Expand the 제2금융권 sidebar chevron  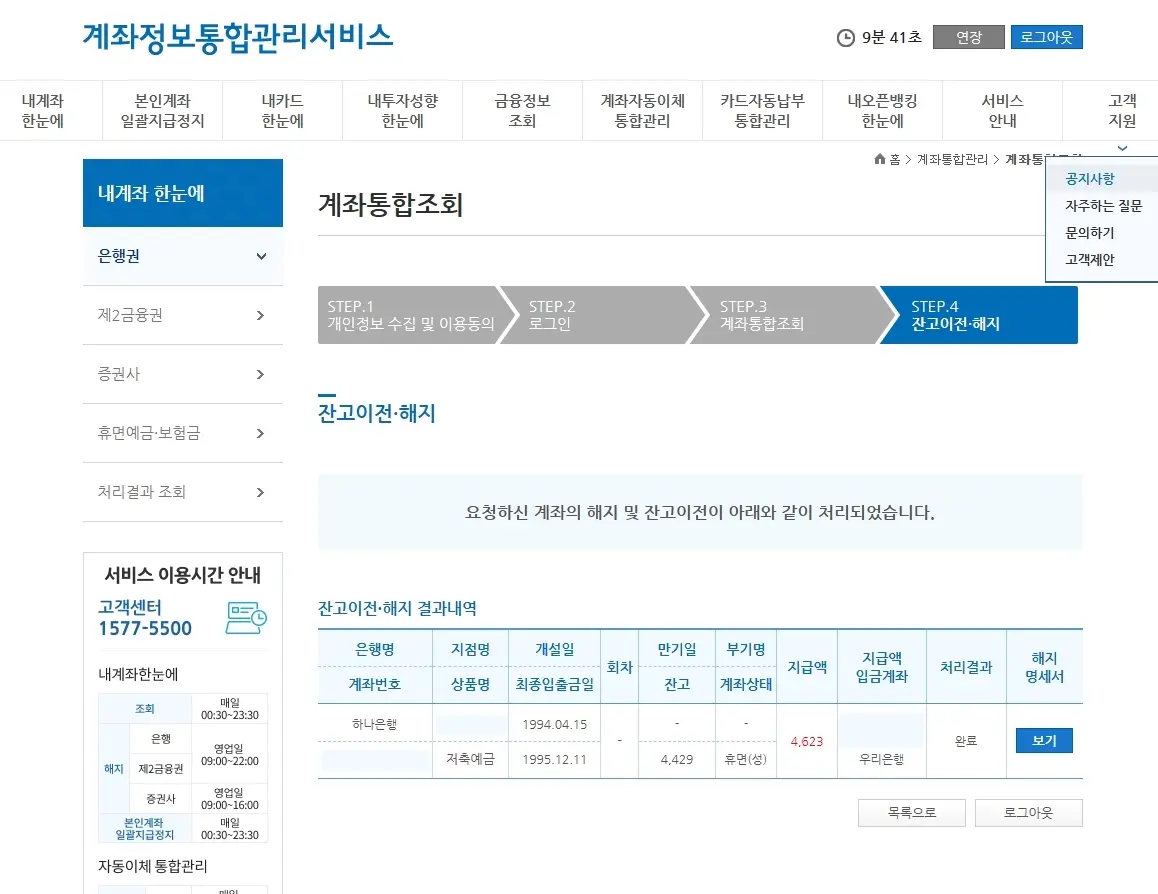260,315
